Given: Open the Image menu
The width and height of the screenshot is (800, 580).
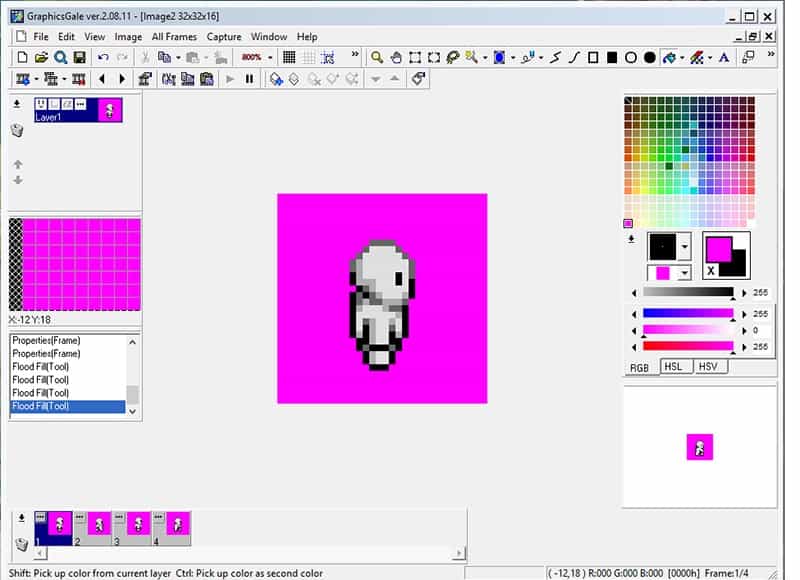Looking at the screenshot, I should click(128, 37).
